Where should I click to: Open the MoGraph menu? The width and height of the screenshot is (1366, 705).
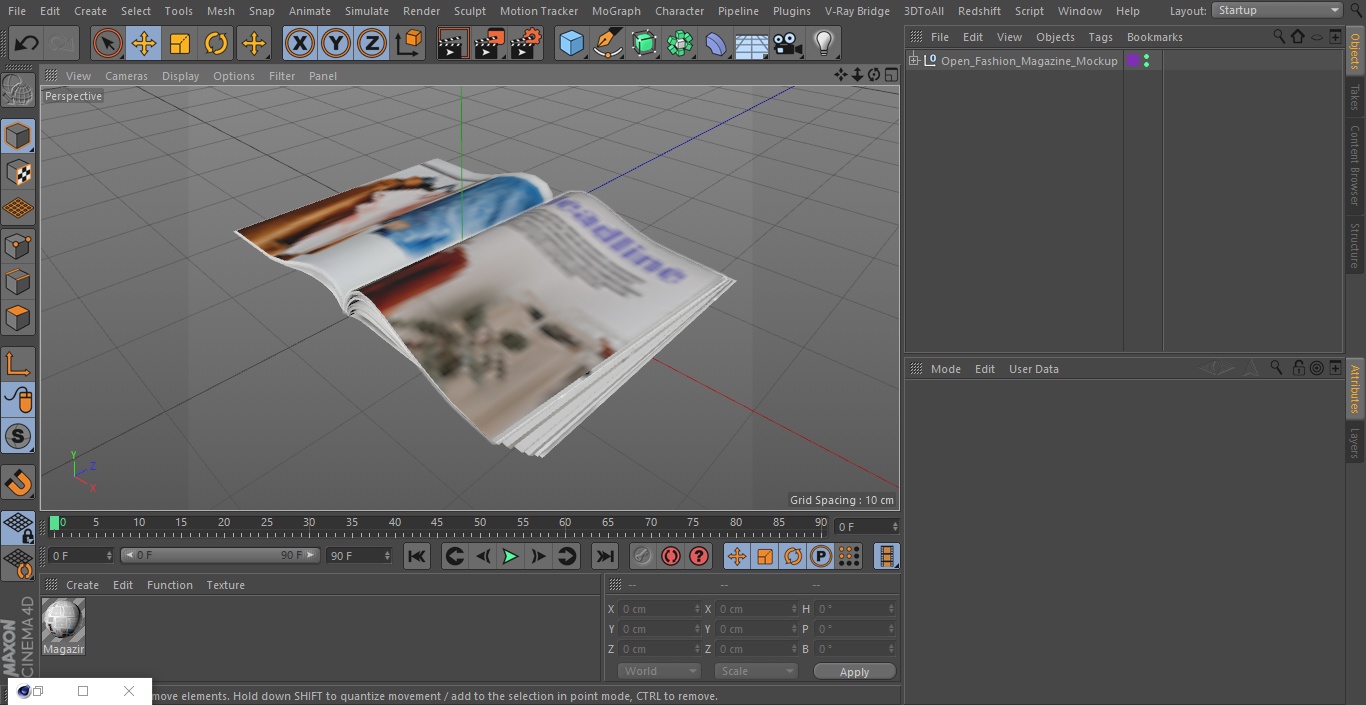(616, 11)
